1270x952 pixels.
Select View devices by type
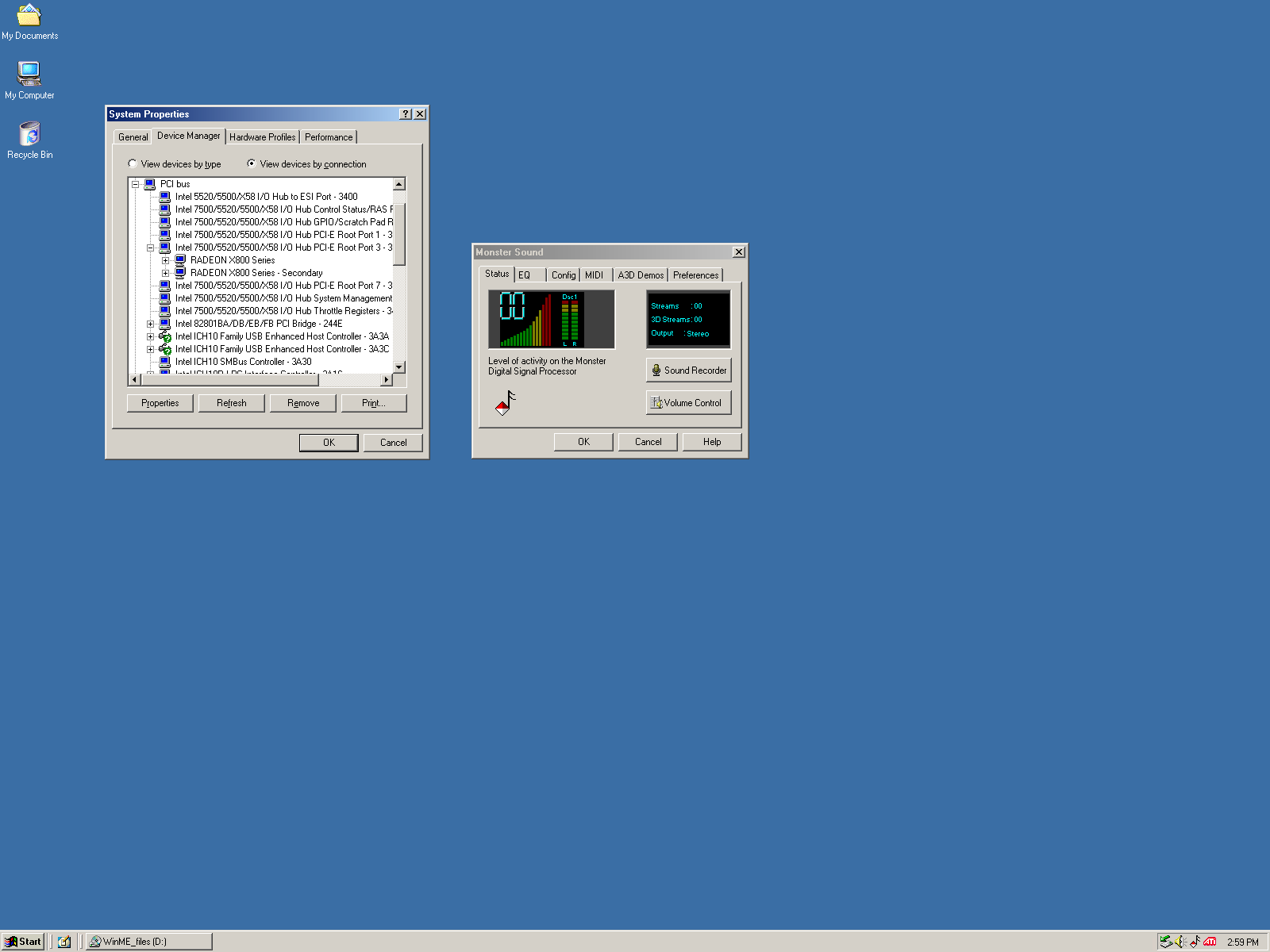pyautogui.click(x=133, y=164)
